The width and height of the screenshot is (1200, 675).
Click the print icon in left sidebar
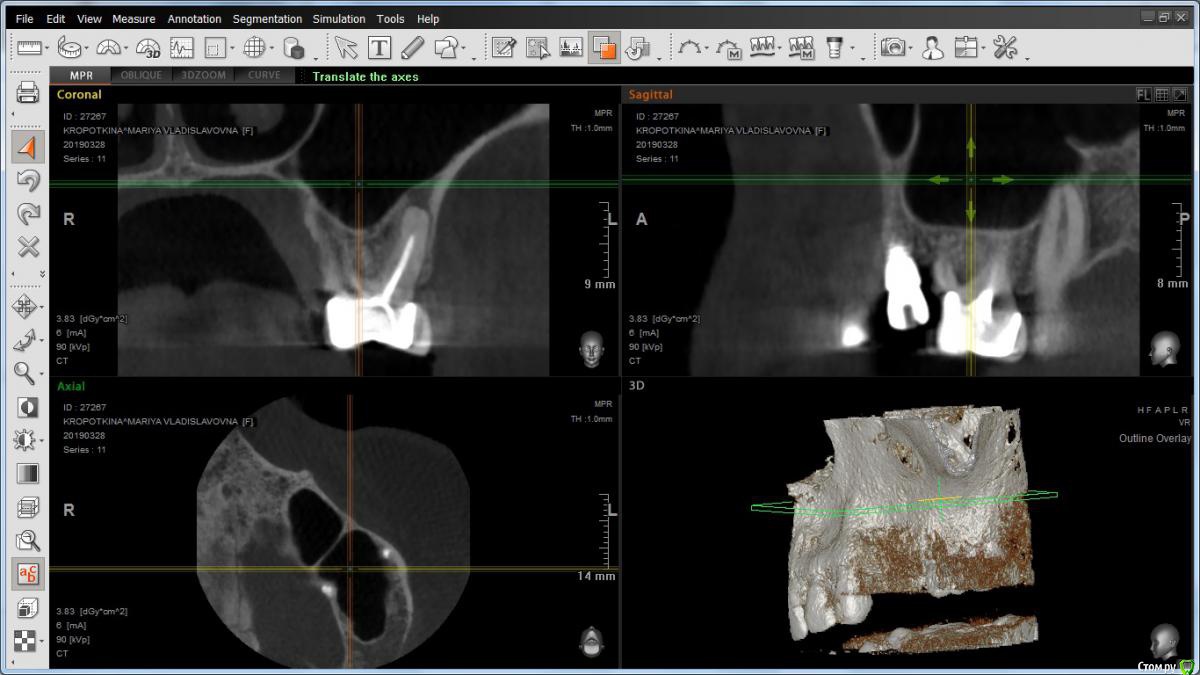coord(28,94)
